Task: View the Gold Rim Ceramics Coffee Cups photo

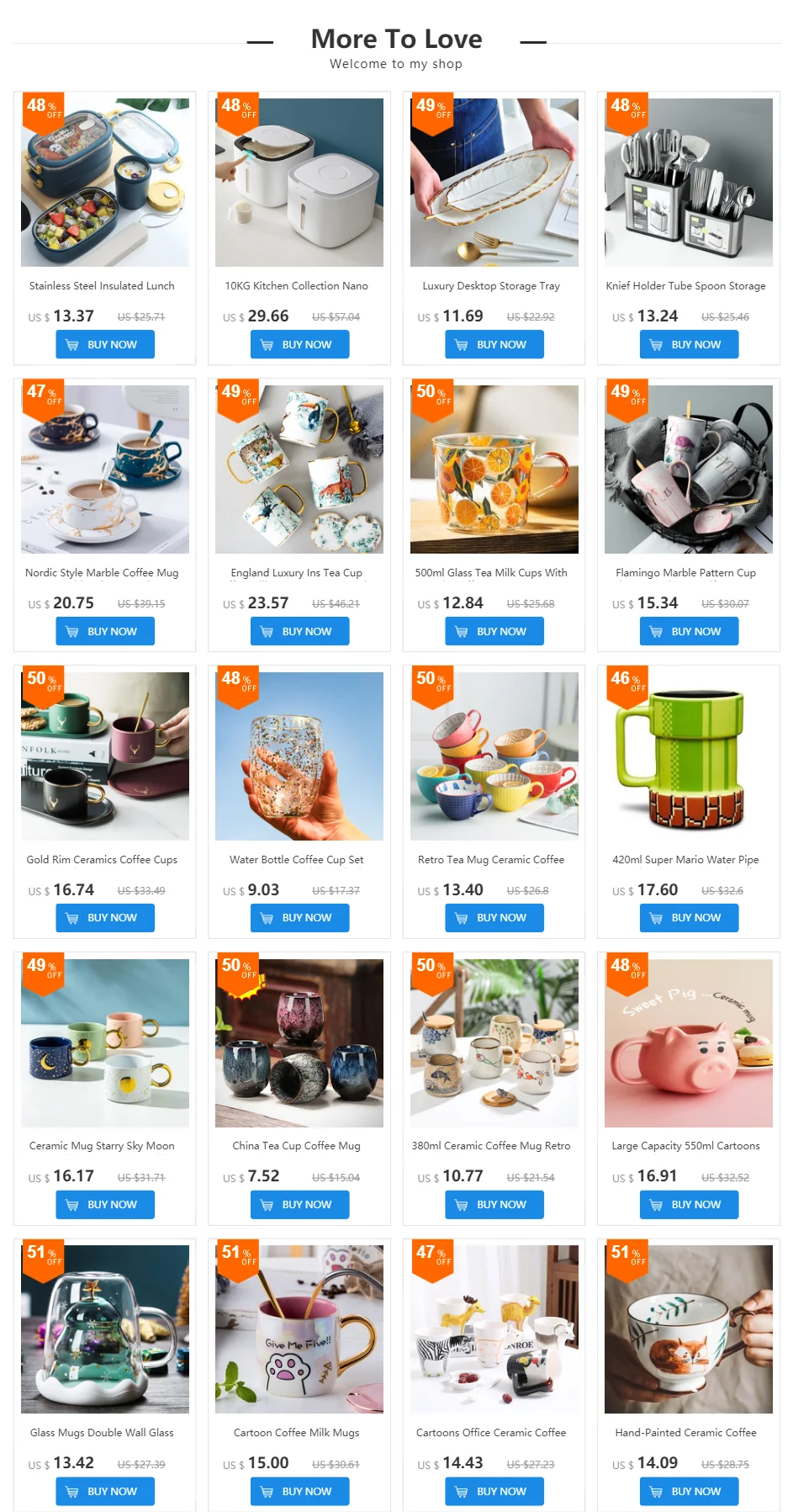Action: point(105,756)
